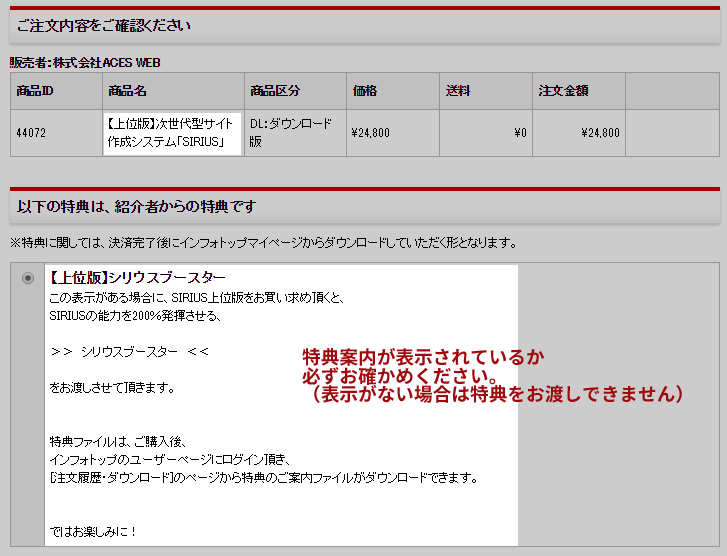Viewport: 727px width, 556px height.
Task: Click the 商品名 column header
Action: (x=173, y=91)
